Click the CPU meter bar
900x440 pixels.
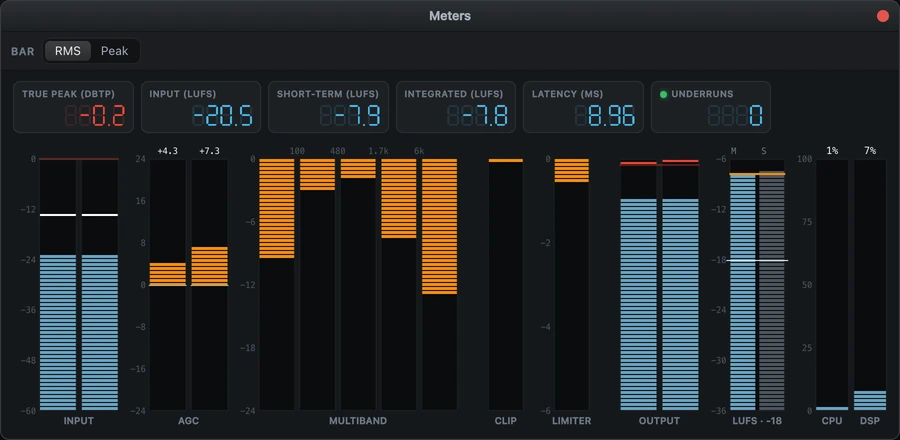pyautogui.click(x=832, y=285)
